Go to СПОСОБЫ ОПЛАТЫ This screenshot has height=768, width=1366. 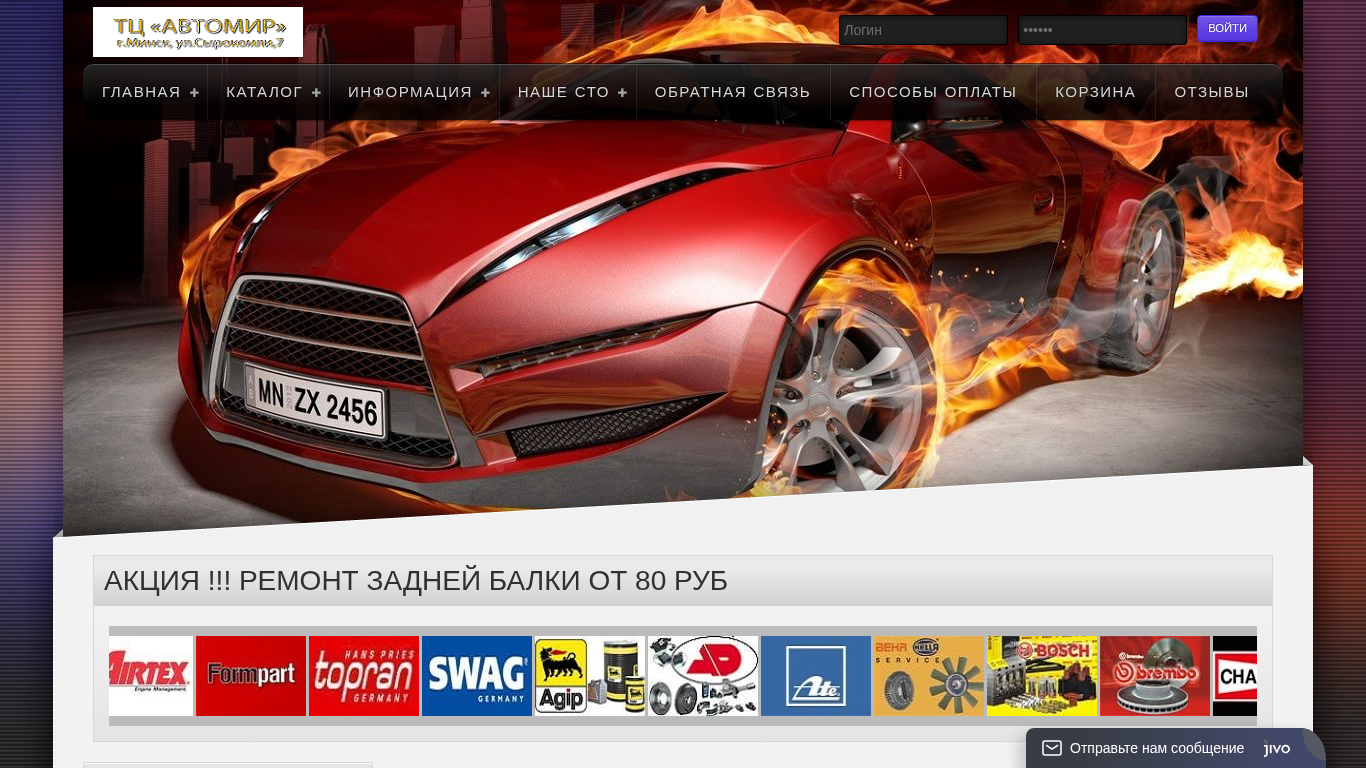point(933,92)
